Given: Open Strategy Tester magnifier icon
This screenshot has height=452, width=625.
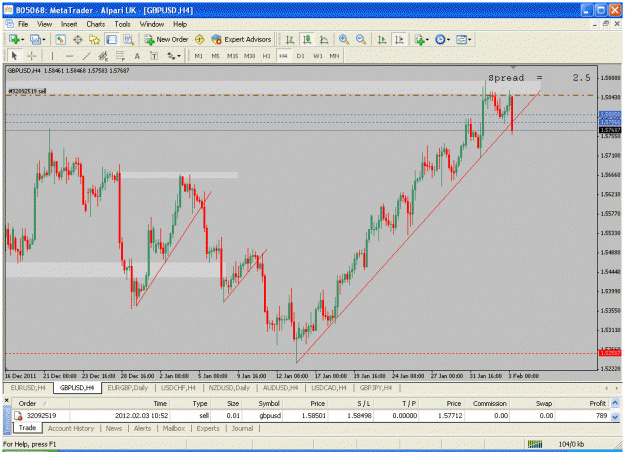Looking at the screenshot, I should (x=128, y=39).
